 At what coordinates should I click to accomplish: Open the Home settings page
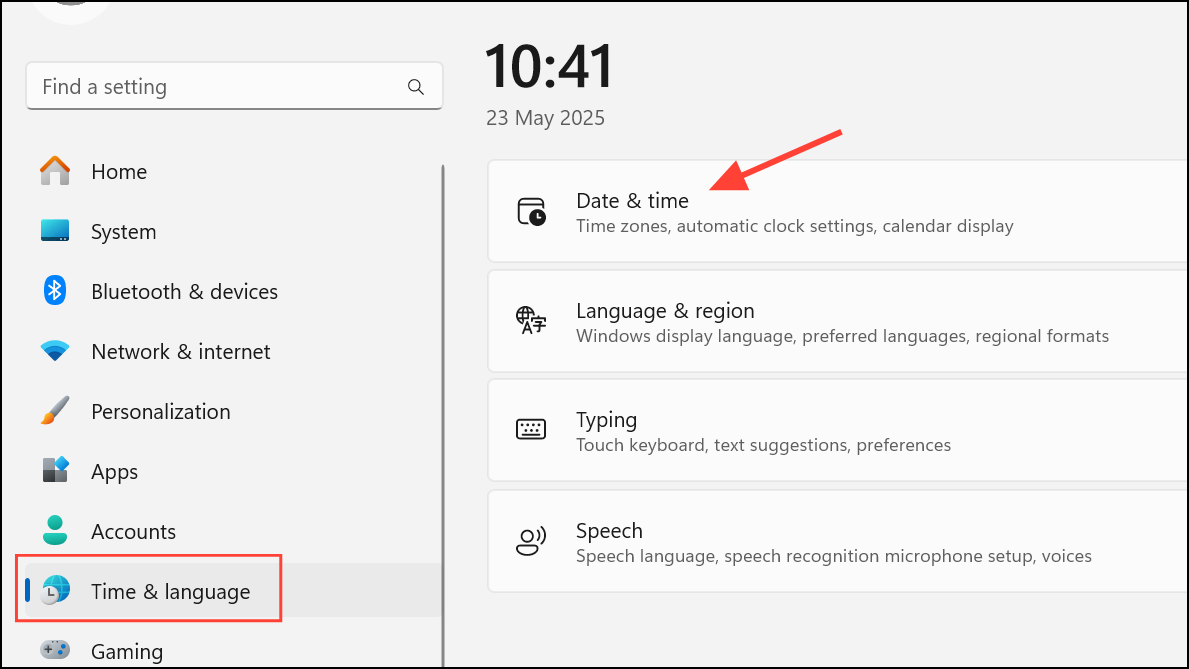point(235,171)
